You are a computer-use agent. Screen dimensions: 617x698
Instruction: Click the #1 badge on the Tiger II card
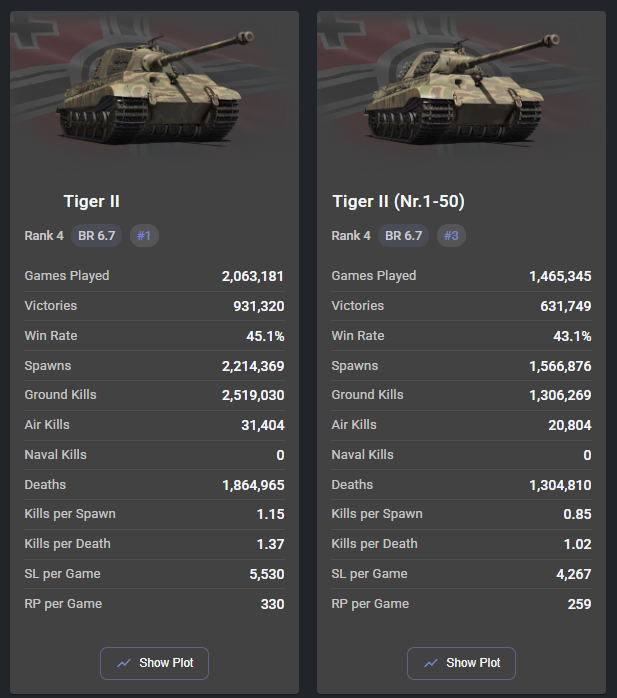(144, 236)
